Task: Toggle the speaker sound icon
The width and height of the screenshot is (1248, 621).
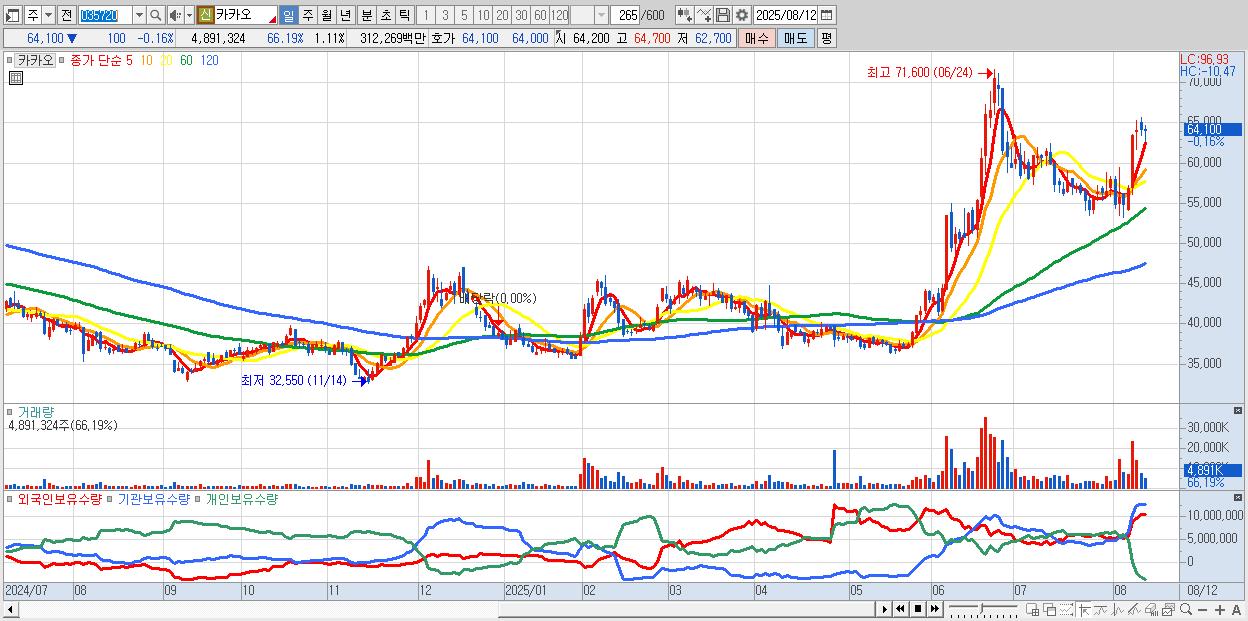Action: (175, 15)
